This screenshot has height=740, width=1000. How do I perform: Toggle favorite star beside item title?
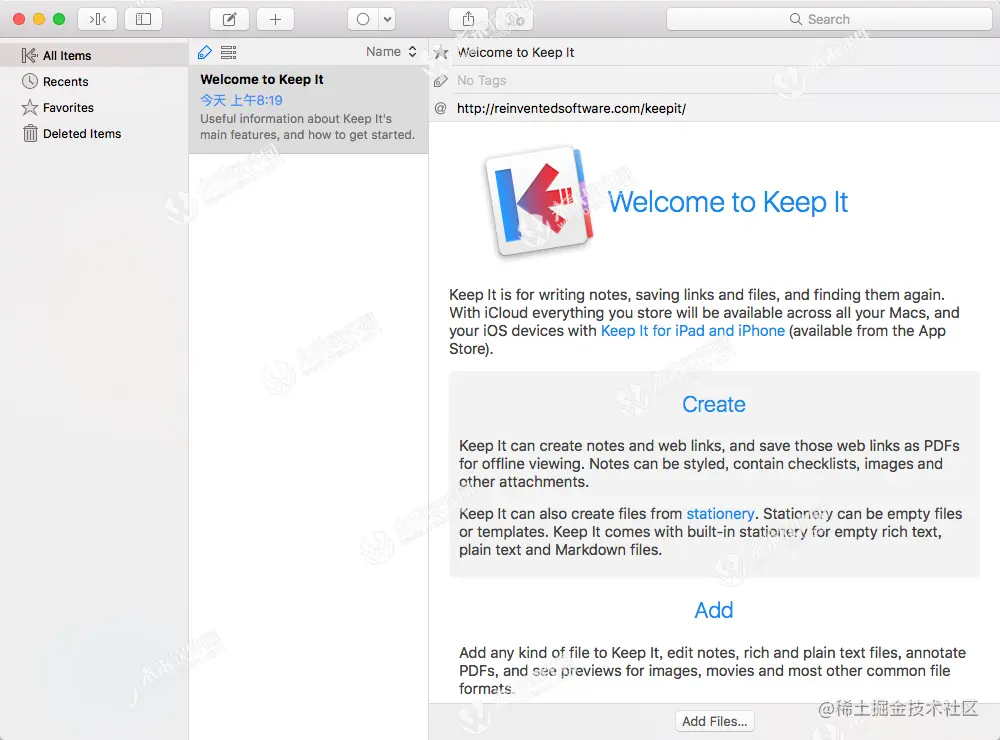pyautogui.click(x=441, y=53)
